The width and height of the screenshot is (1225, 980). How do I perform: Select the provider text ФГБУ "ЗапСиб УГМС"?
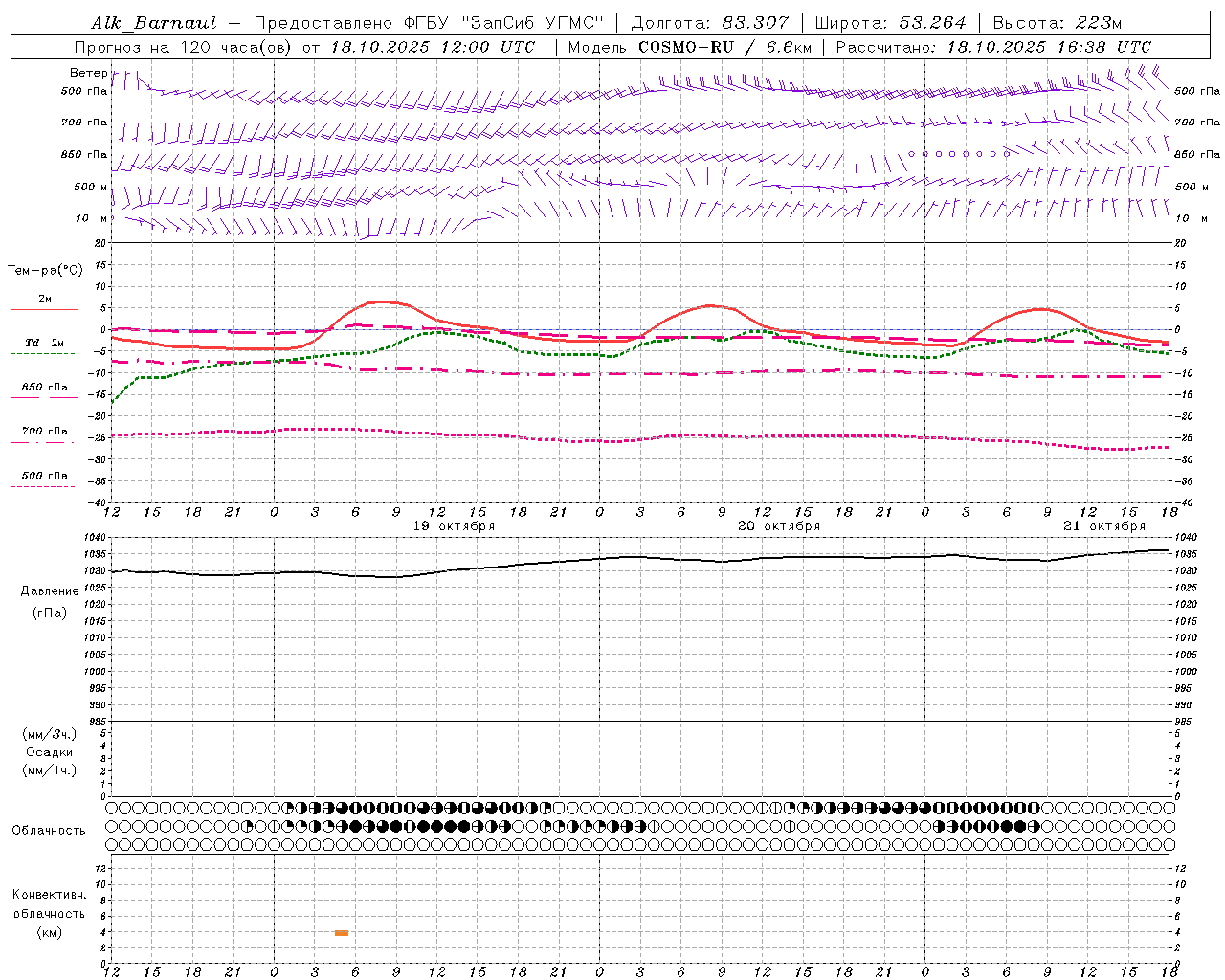point(503,23)
